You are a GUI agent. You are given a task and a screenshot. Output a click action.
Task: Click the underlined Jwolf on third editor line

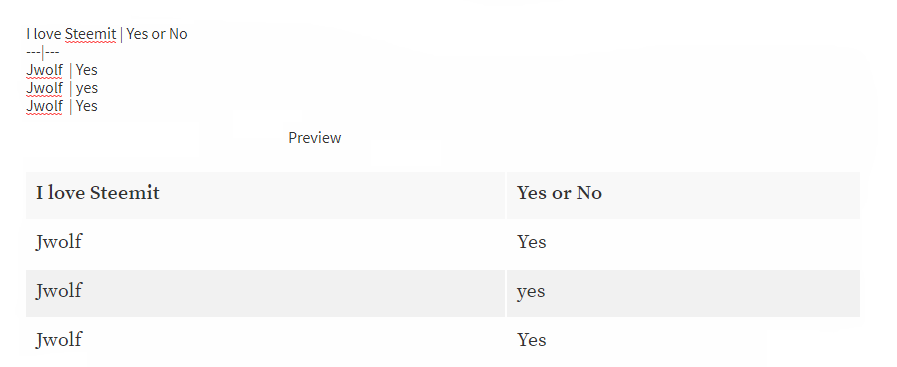(45, 106)
